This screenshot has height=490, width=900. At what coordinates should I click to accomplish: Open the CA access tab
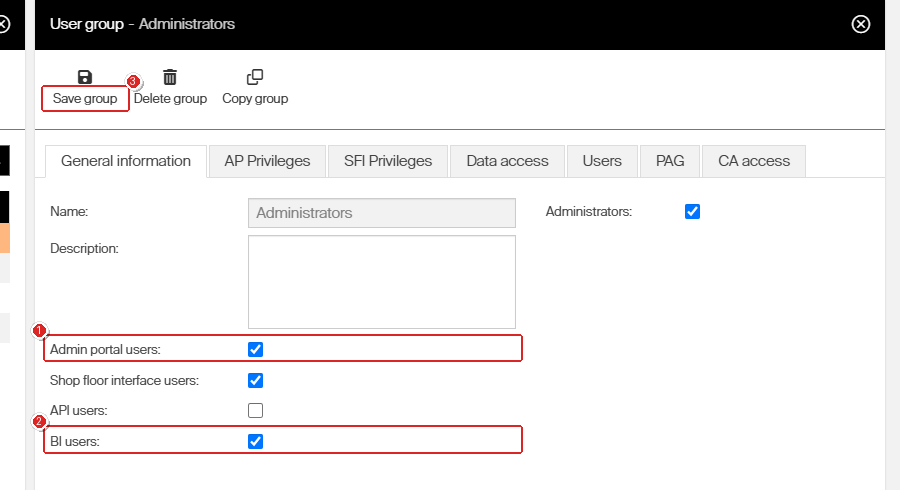click(x=754, y=161)
